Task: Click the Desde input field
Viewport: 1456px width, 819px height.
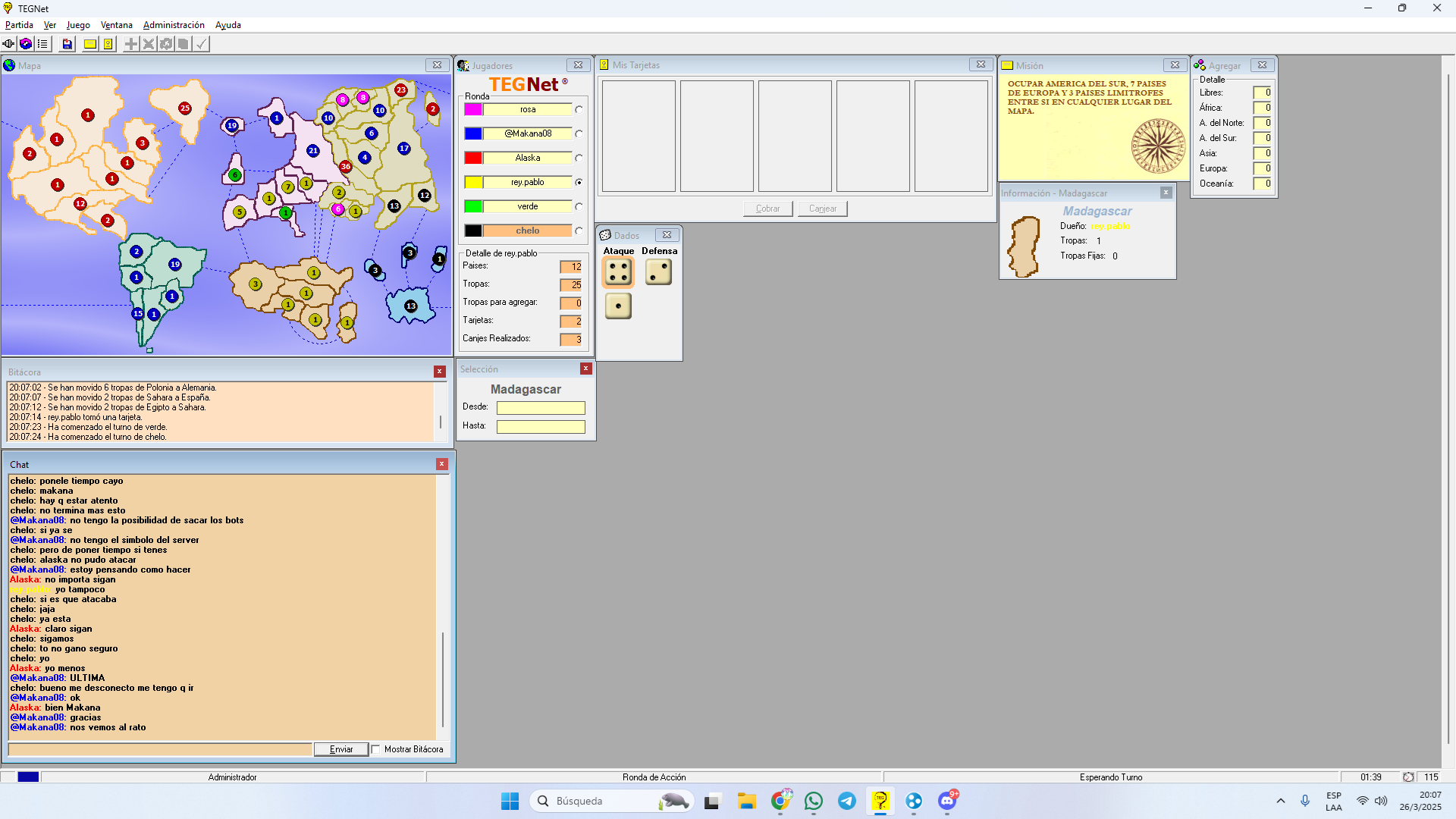Action: pos(541,408)
